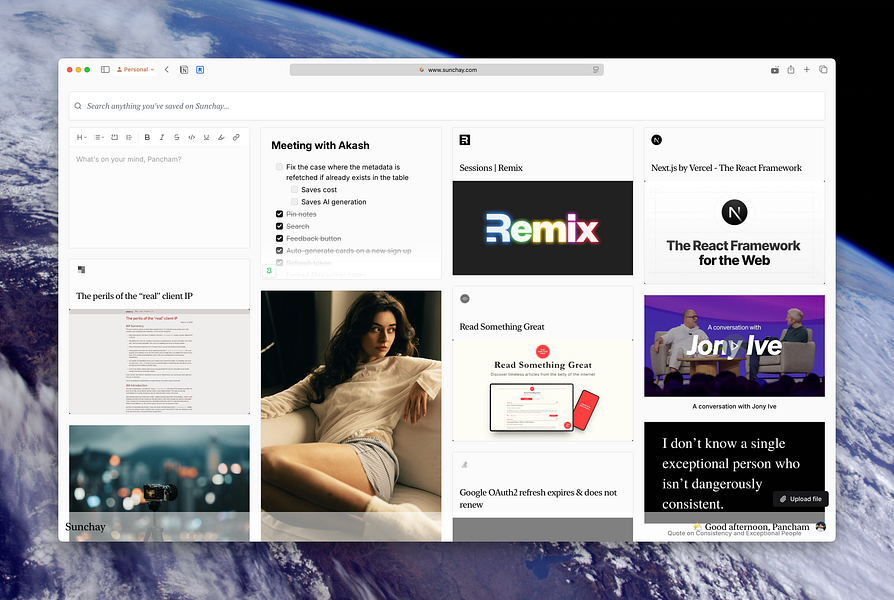Click the Sunchay search field
Screen dimensions: 894x600
(x=446, y=106)
